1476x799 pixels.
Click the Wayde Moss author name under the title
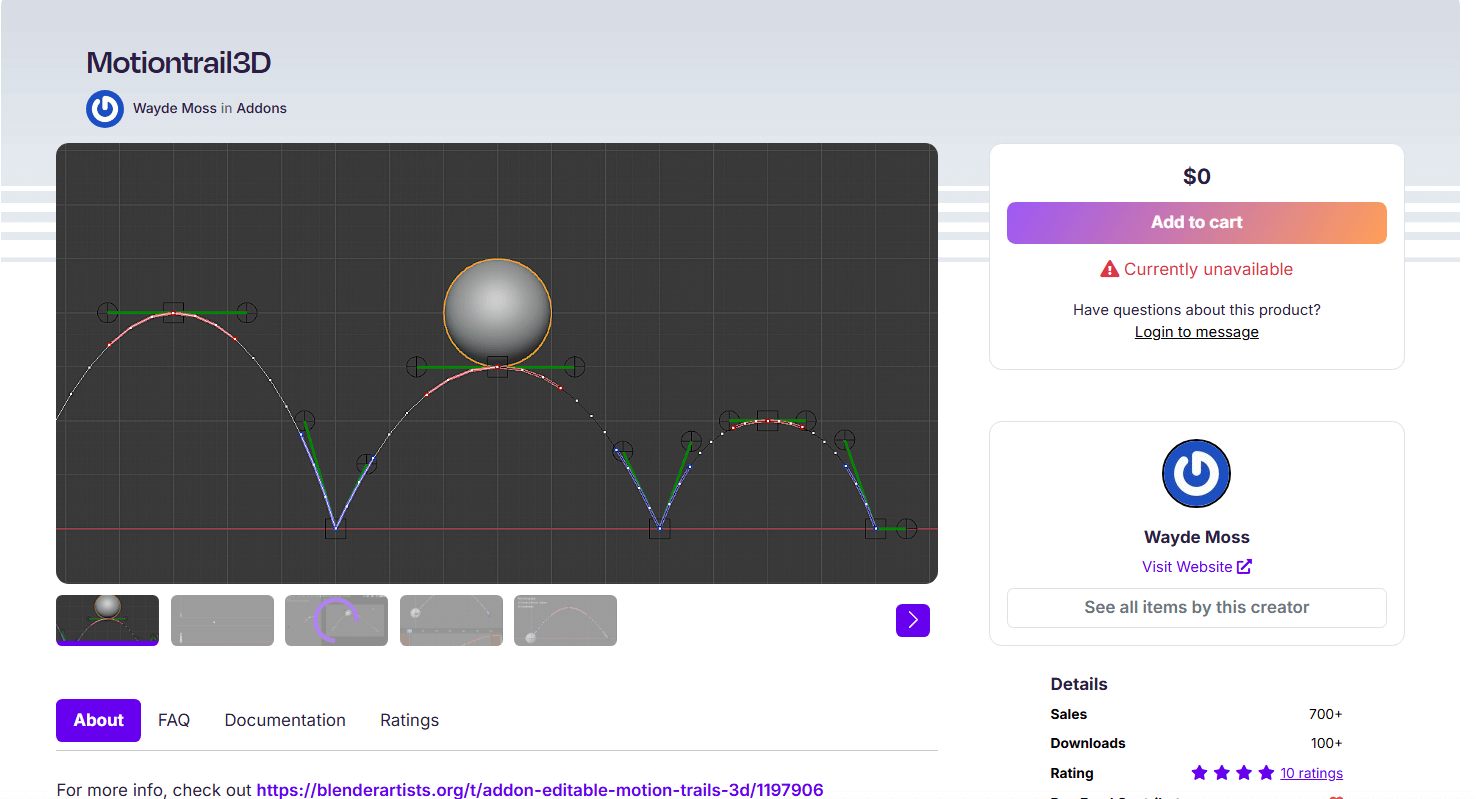(175, 108)
